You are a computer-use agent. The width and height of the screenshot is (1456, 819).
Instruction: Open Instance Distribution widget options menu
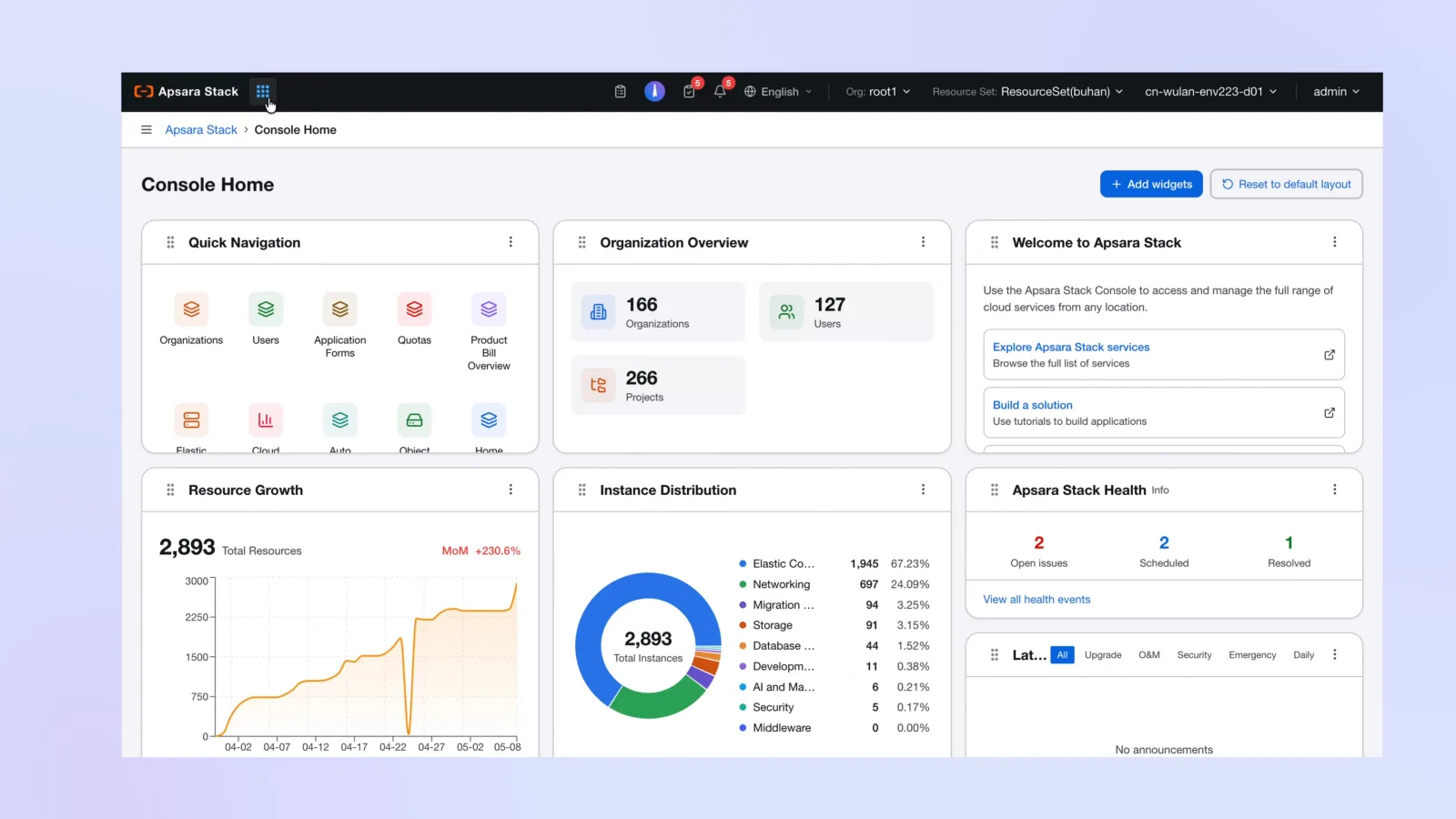click(x=923, y=490)
